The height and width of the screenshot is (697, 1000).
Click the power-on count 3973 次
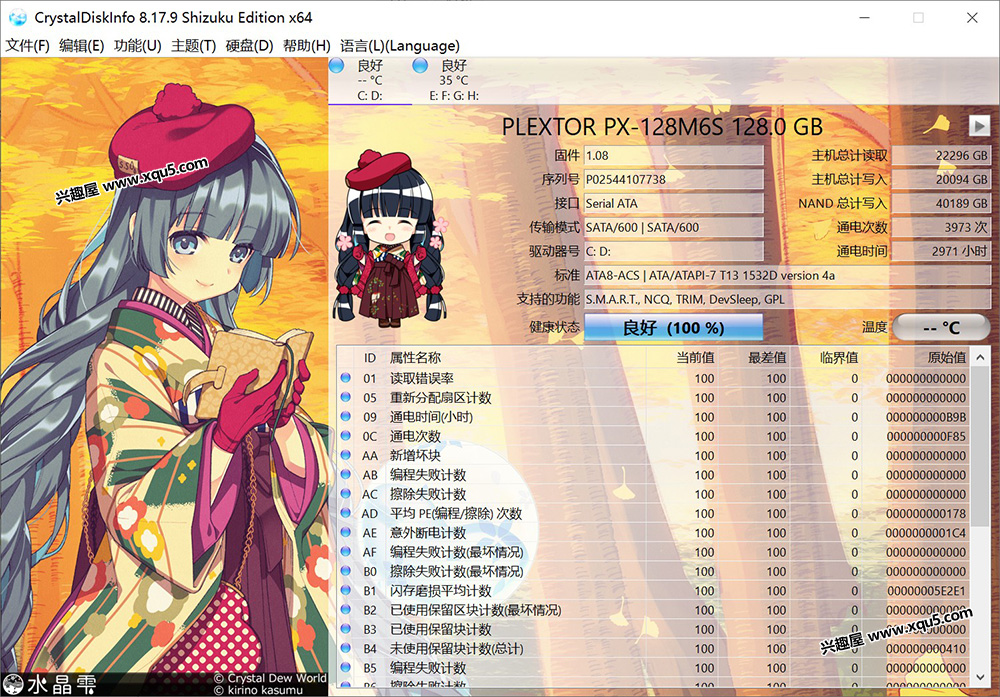point(941,227)
